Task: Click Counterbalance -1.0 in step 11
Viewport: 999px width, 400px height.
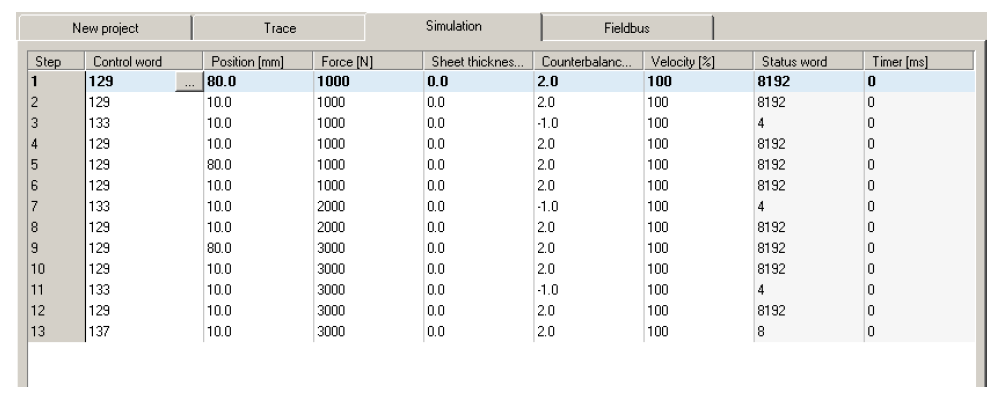Action: (x=588, y=290)
